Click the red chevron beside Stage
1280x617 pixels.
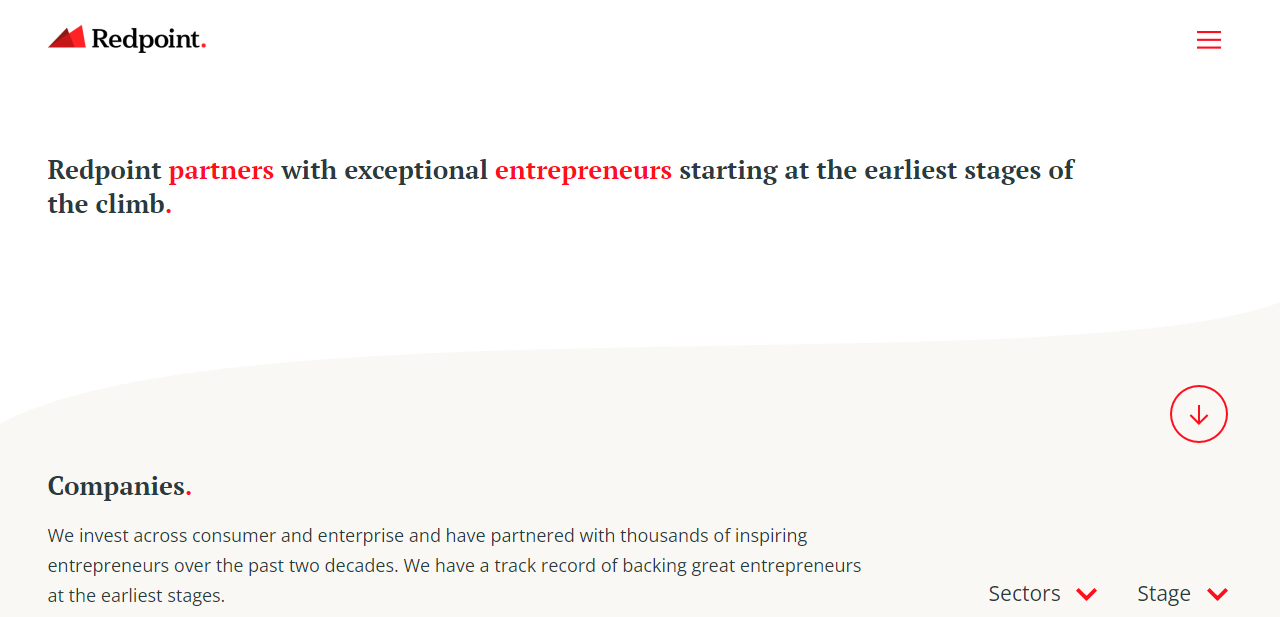click(1217, 594)
